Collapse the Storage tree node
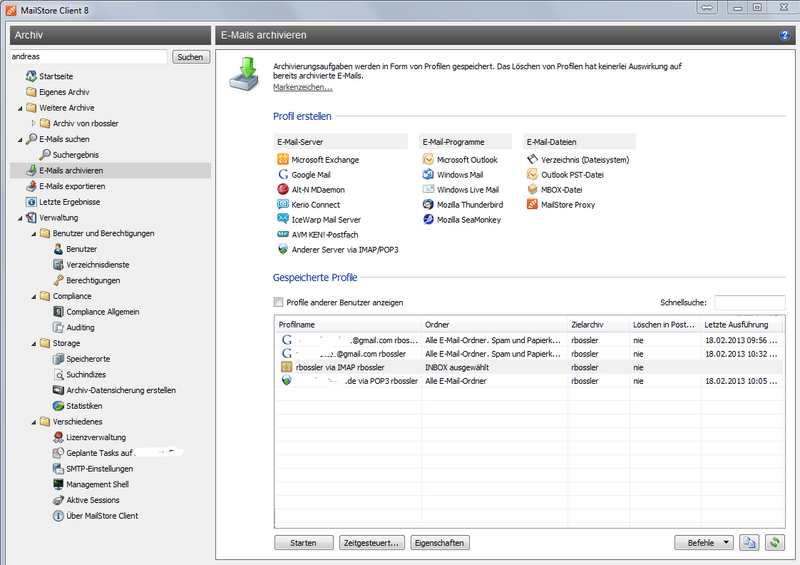 (x=34, y=343)
